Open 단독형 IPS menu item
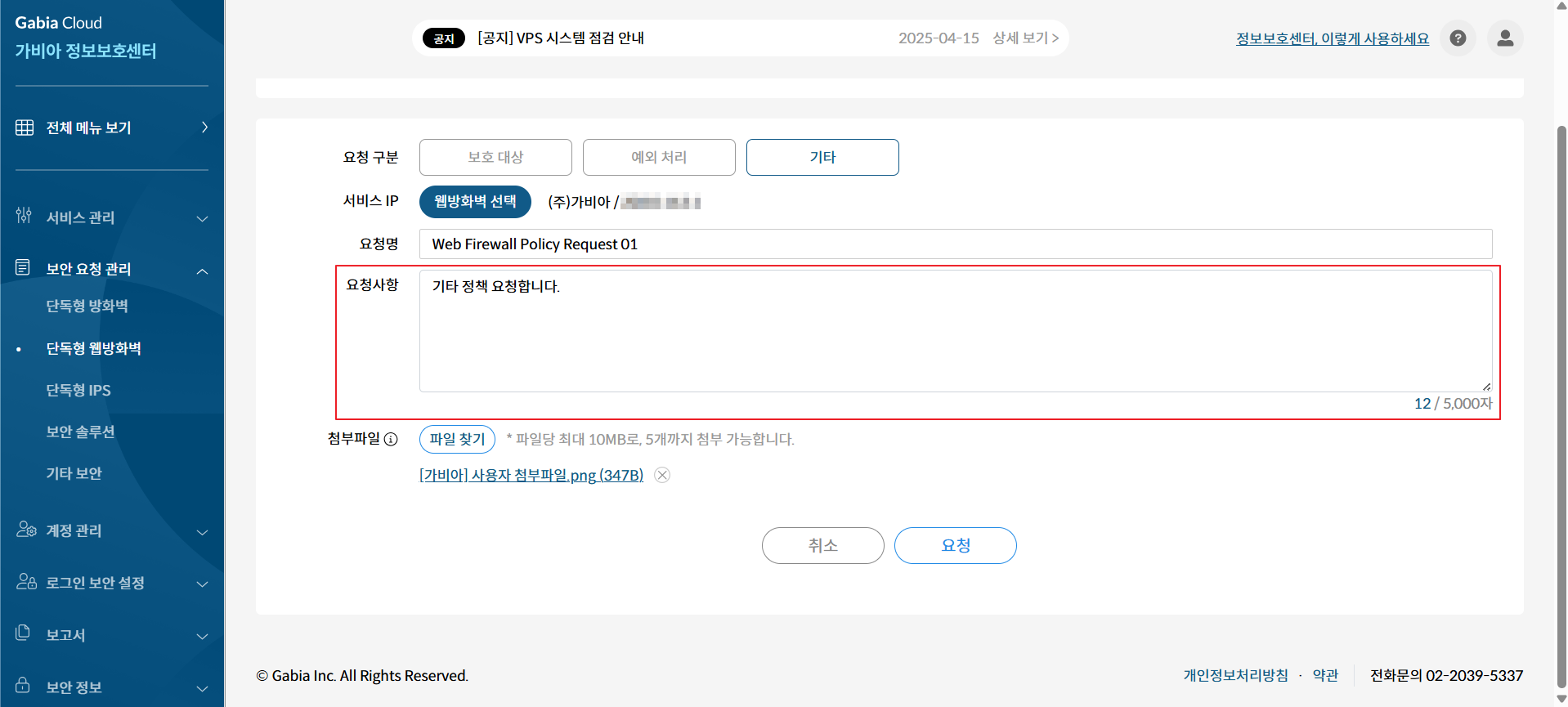Screen dimensions: 1568x707 (78, 390)
